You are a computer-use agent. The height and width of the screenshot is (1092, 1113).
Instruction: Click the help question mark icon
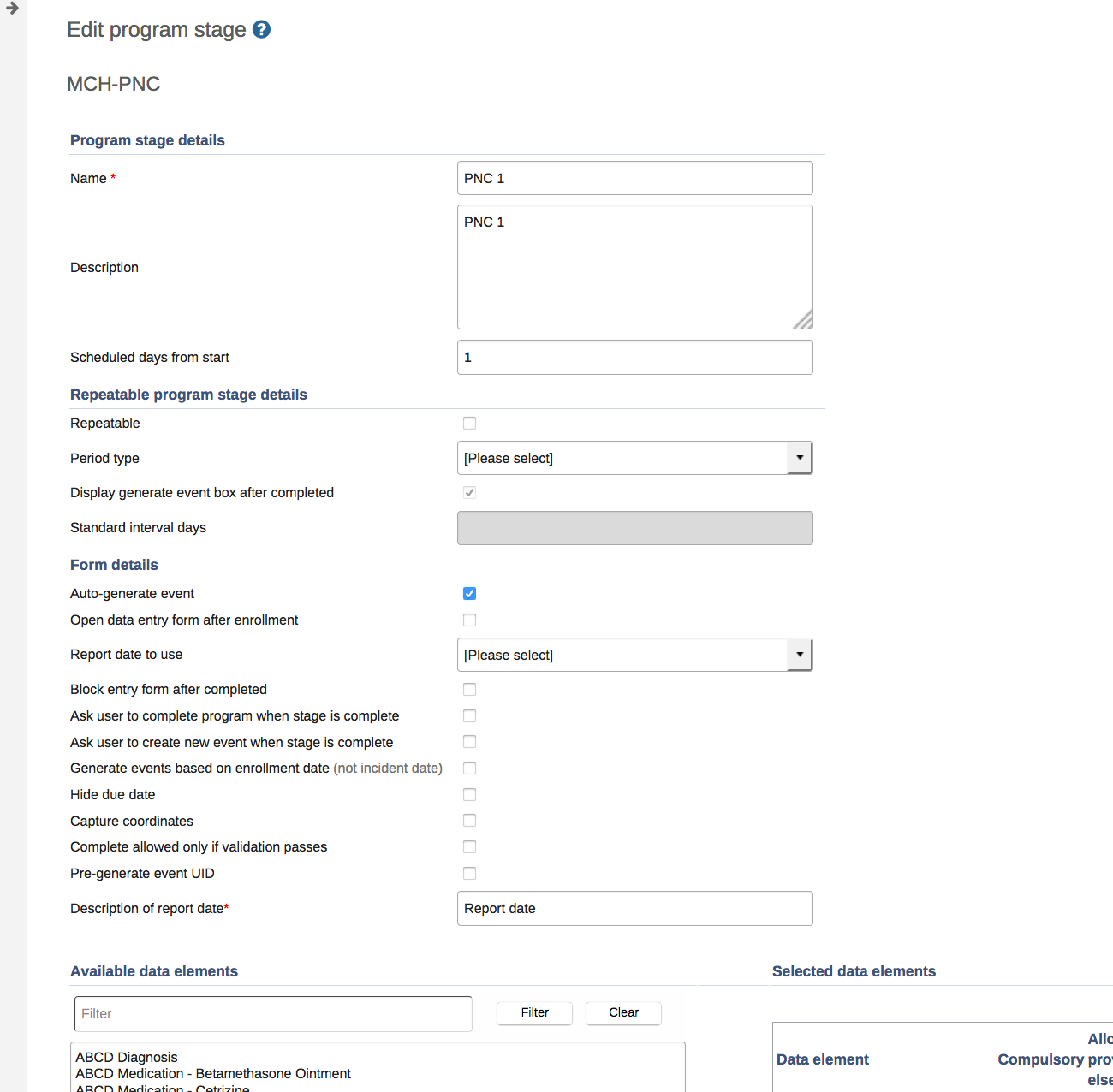click(262, 29)
